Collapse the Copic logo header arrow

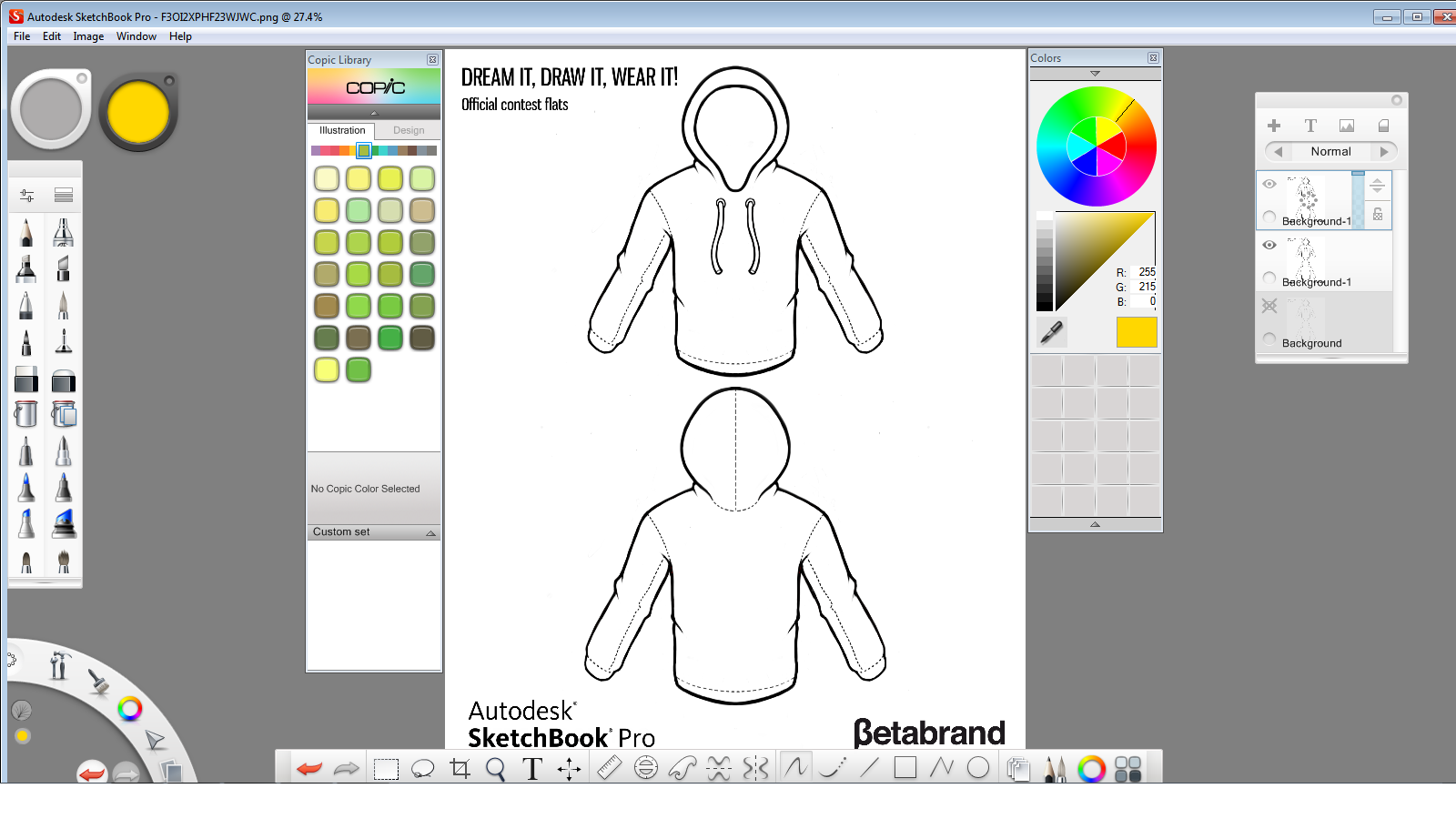(x=373, y=113)
